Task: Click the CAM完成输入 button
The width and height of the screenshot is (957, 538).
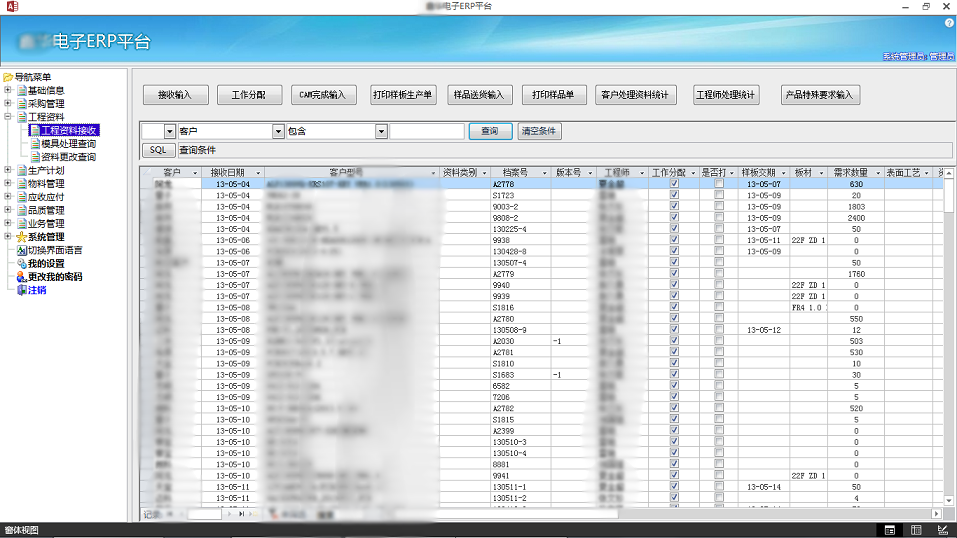Action: click(323, 95)
